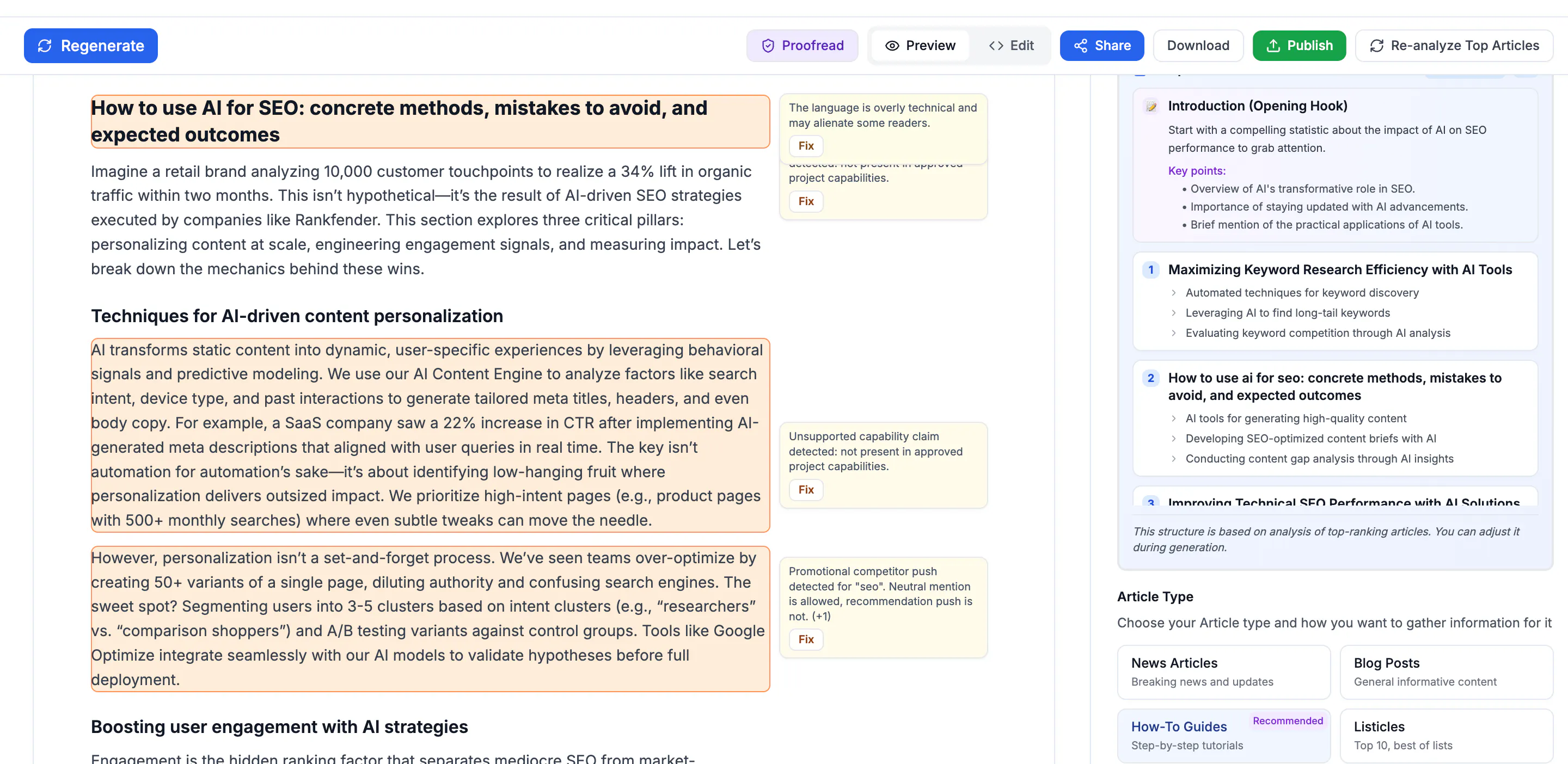Switch to the Edit tab
Screen dimensions: 1568x764
(1011, 46)
